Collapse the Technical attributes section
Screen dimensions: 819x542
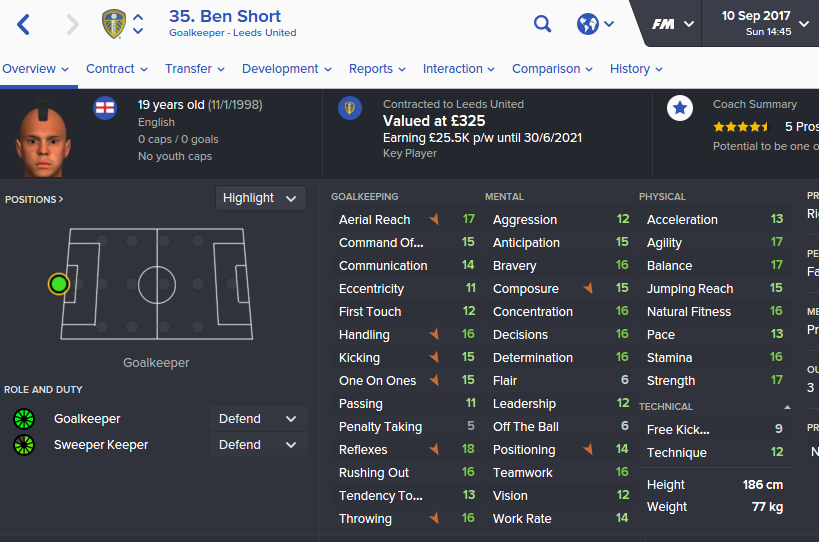787,407
